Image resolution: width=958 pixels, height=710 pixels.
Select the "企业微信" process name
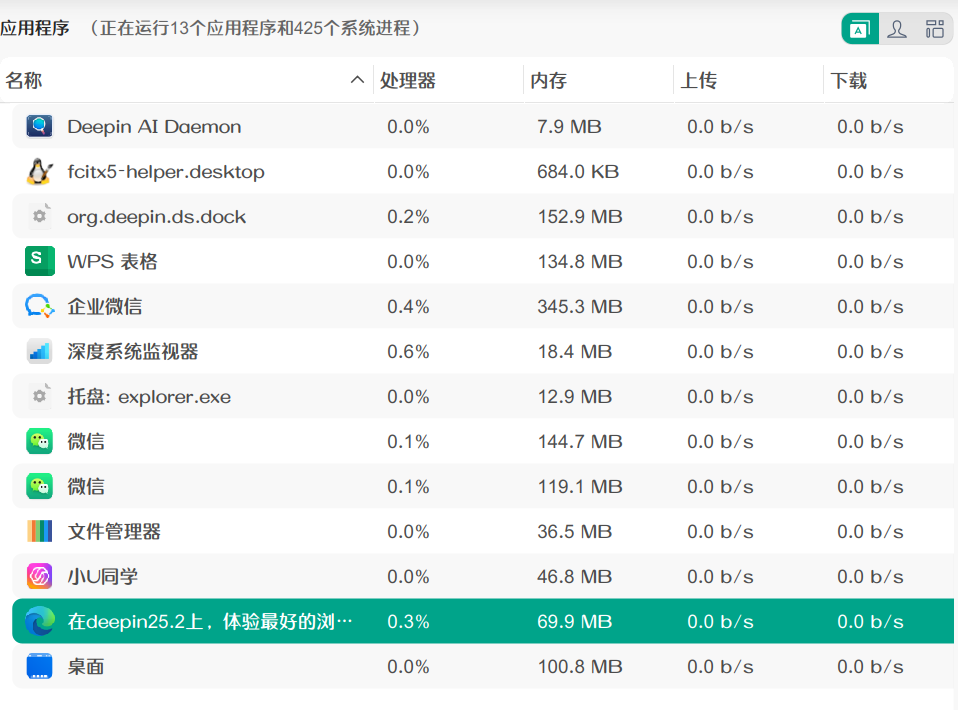coord(104,306)
